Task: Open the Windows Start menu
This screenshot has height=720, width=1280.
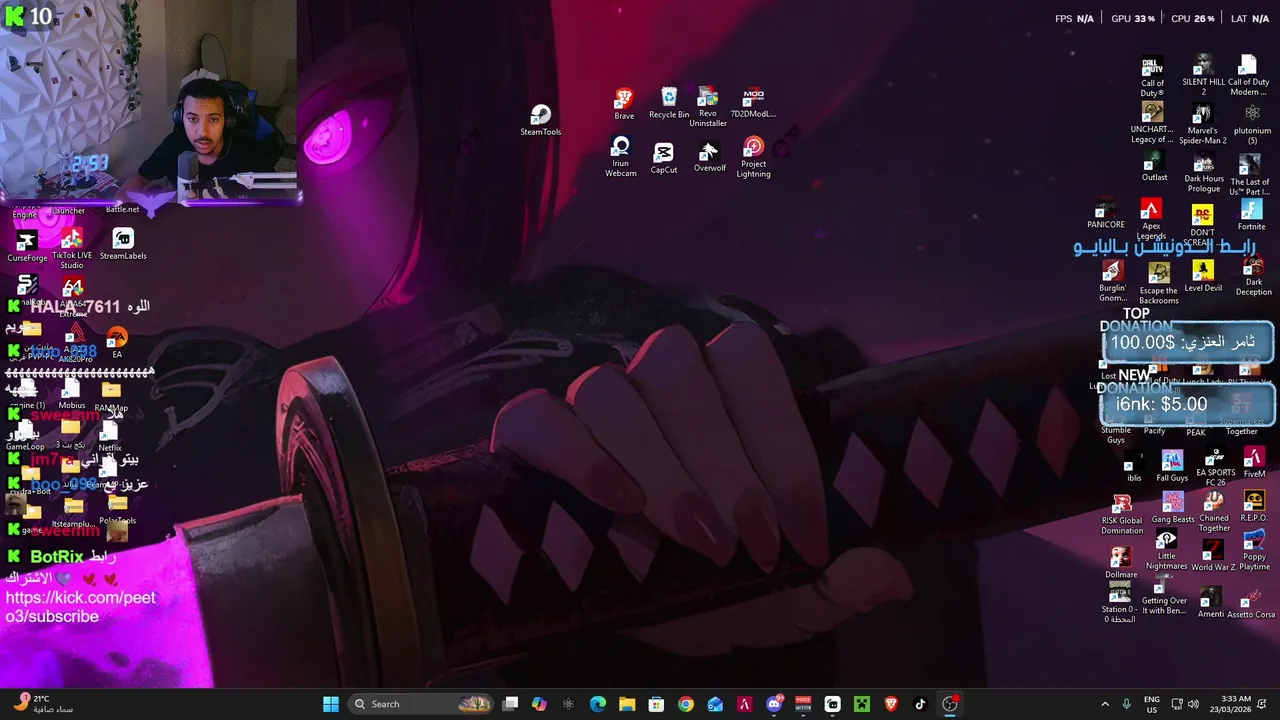Action: click(331, 704)
